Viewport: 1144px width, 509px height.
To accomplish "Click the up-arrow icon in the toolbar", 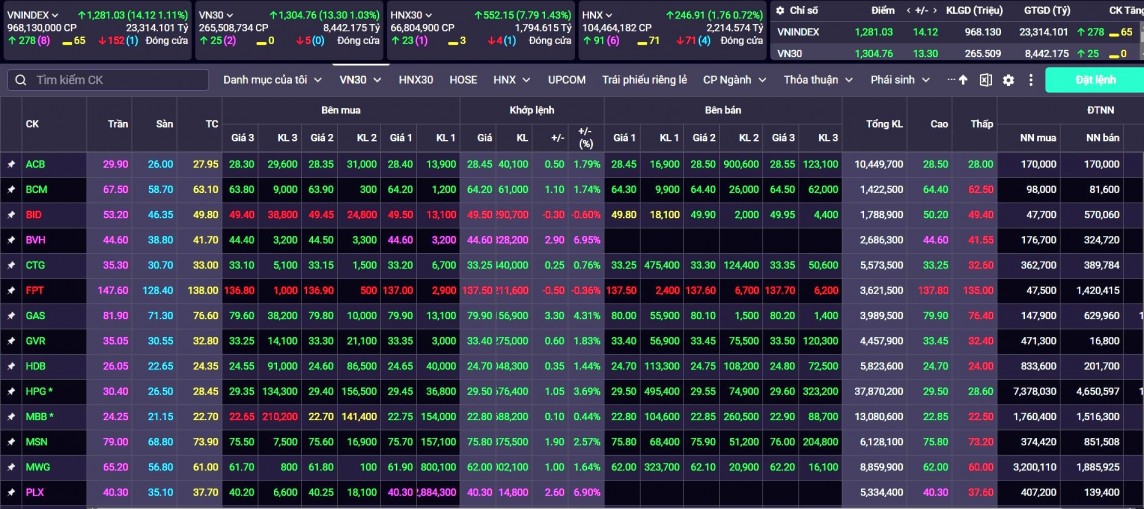I will pyautogui.click(x=963, y=80).
